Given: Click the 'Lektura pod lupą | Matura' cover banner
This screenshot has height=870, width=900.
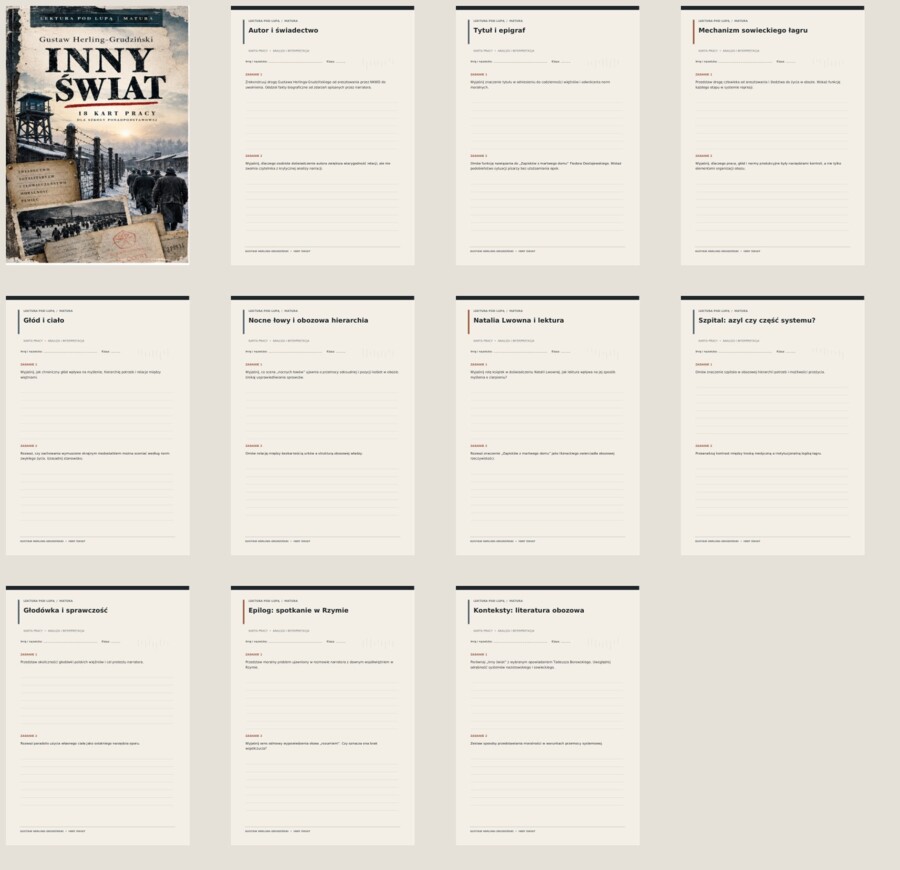Looking at the screenshot, I should click(96, 18).
